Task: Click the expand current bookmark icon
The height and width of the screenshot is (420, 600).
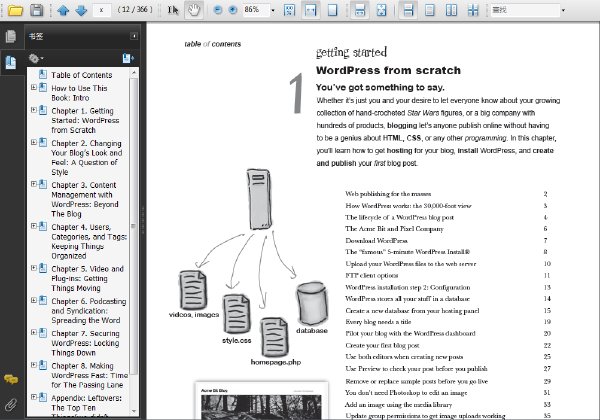Action: [128, 58]
